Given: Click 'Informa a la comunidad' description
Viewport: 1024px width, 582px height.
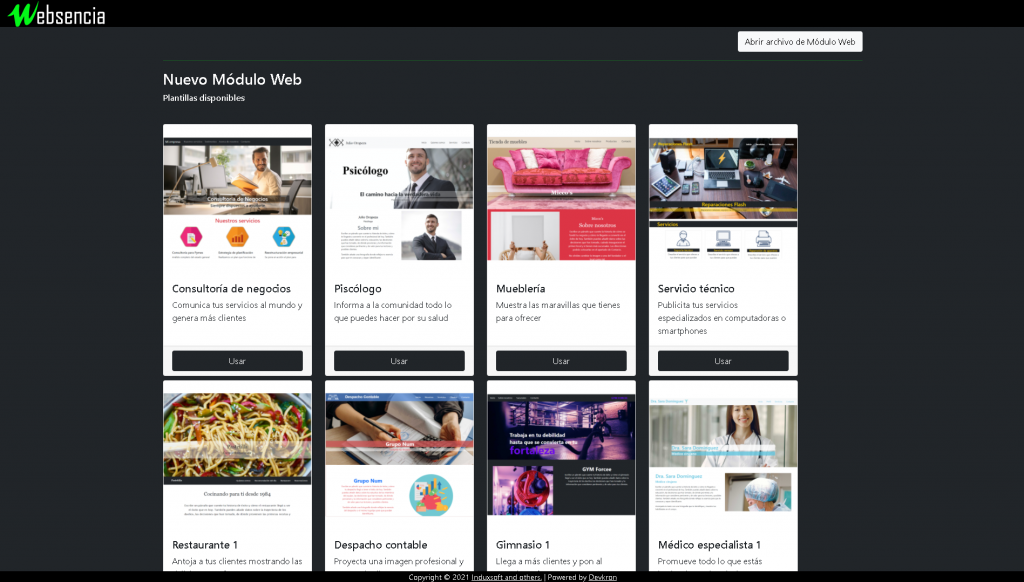Looking at the screenshot, I should pyautogui.click(x=393, y=312).
